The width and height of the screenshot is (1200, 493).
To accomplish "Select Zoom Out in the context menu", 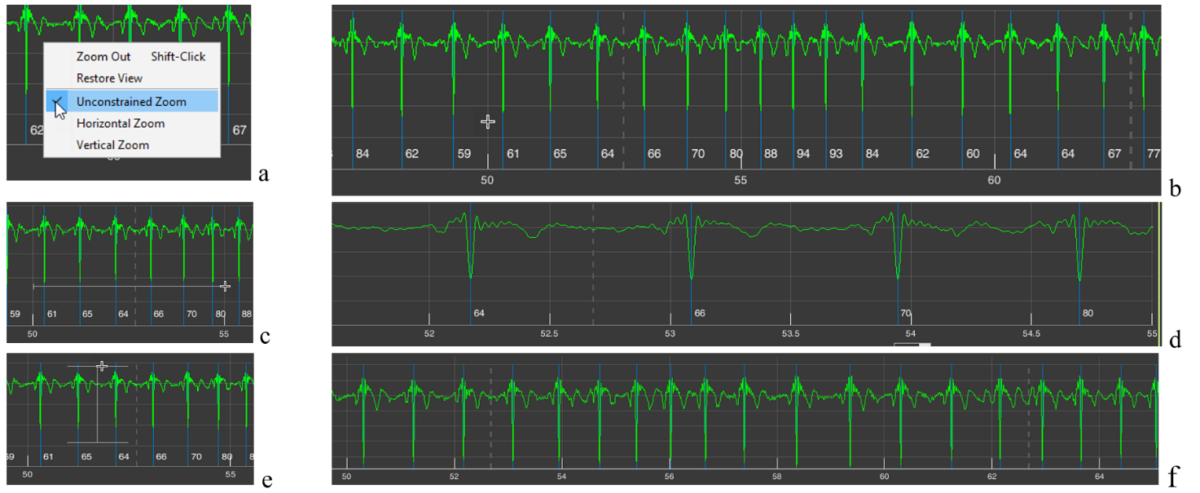I will [104, 57].
